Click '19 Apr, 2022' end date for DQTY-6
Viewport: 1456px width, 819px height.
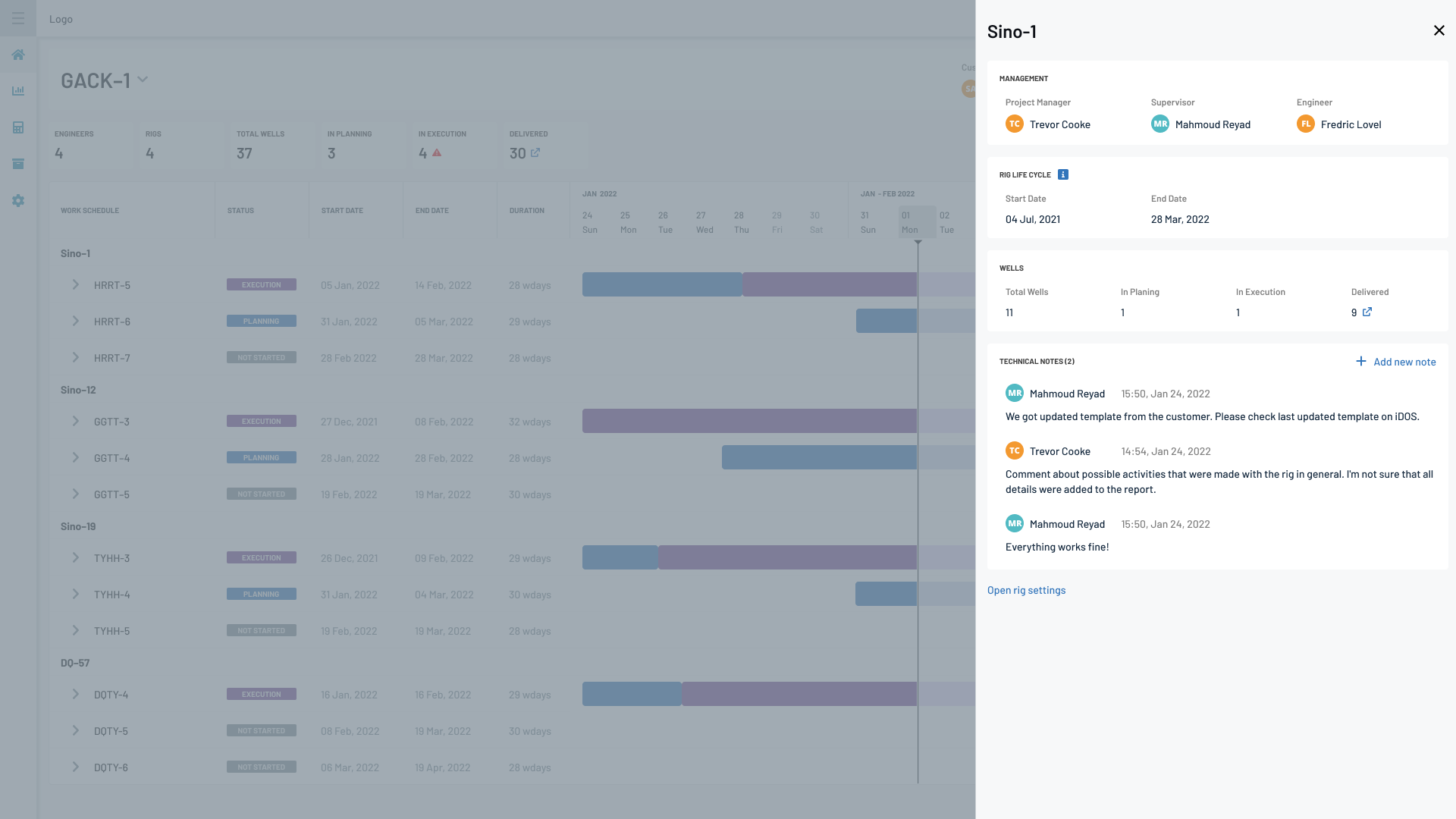[x=443, y=767]
